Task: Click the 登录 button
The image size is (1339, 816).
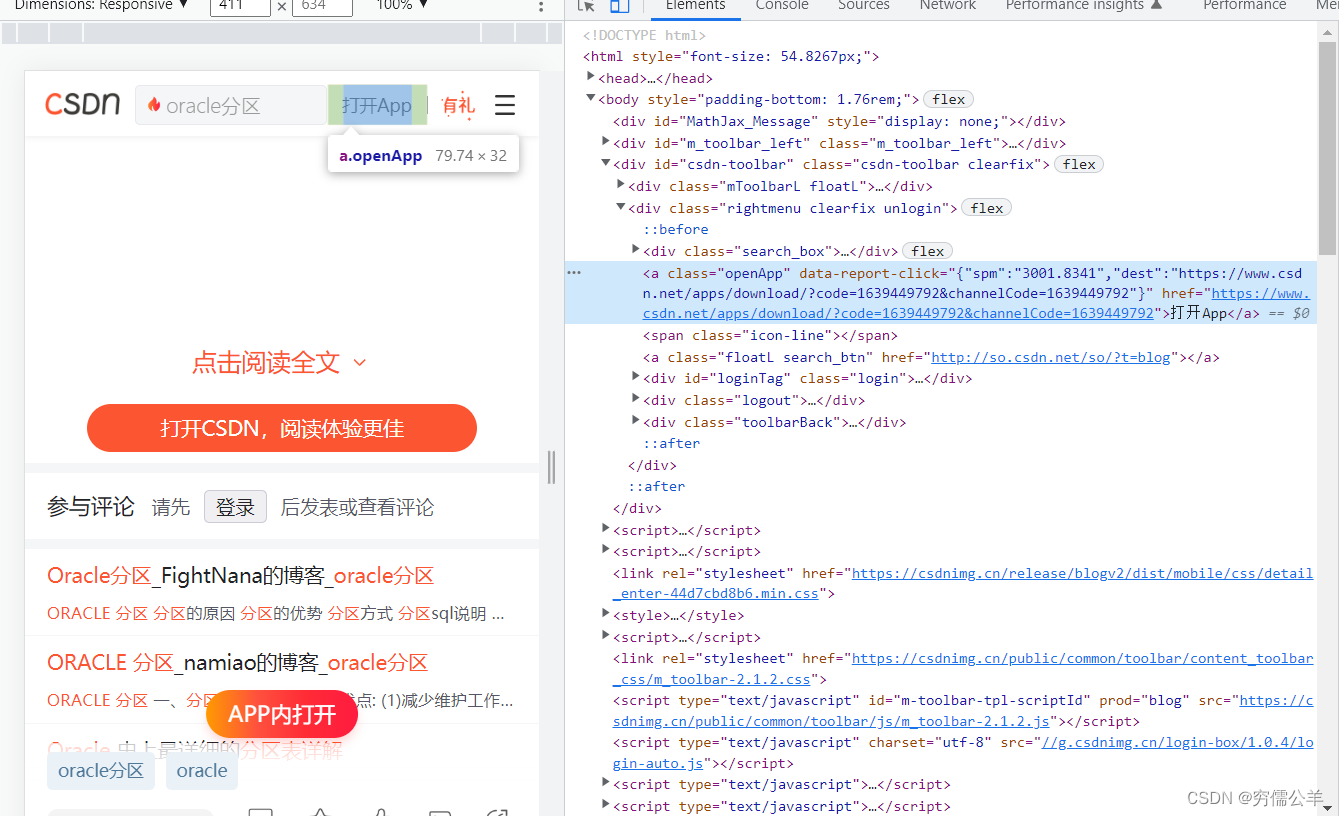Action: (235, 507)
